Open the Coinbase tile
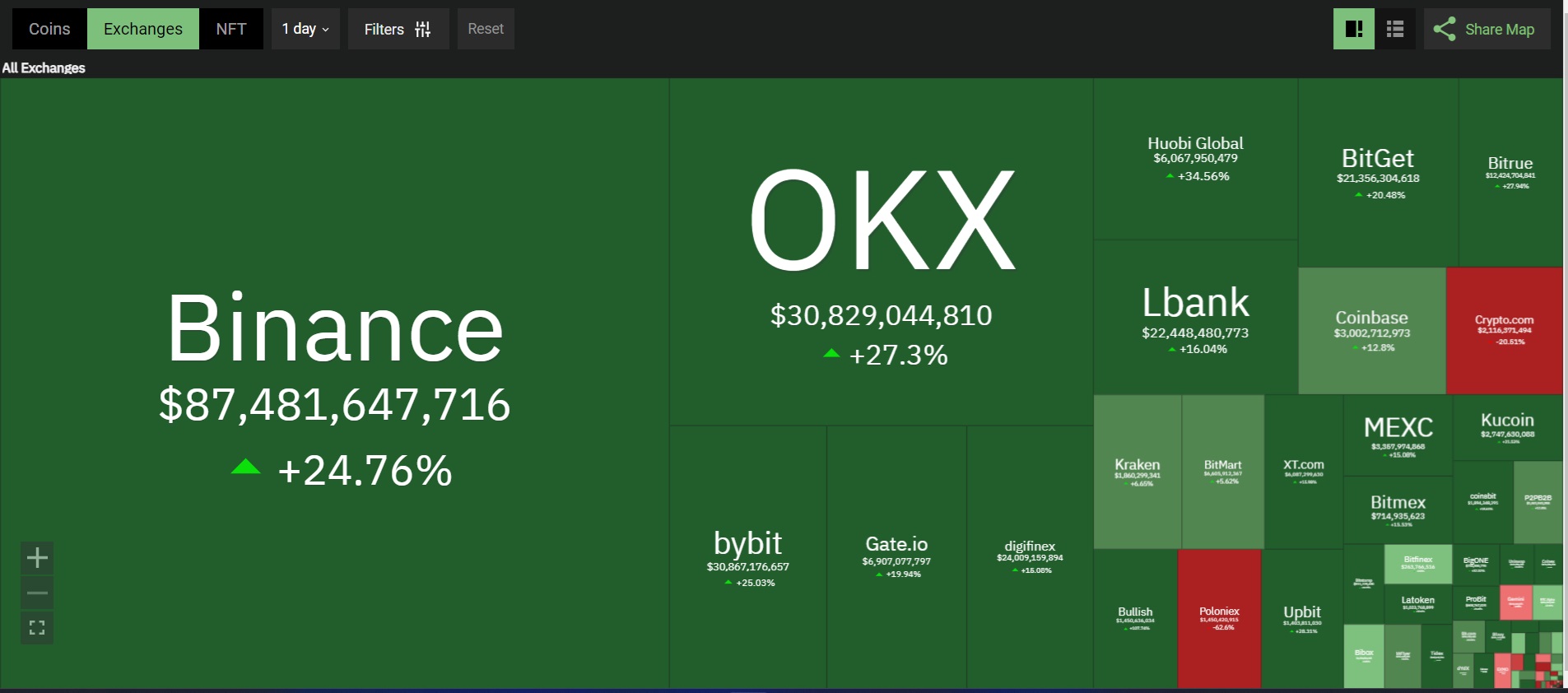 click(x=1372, y=331)
